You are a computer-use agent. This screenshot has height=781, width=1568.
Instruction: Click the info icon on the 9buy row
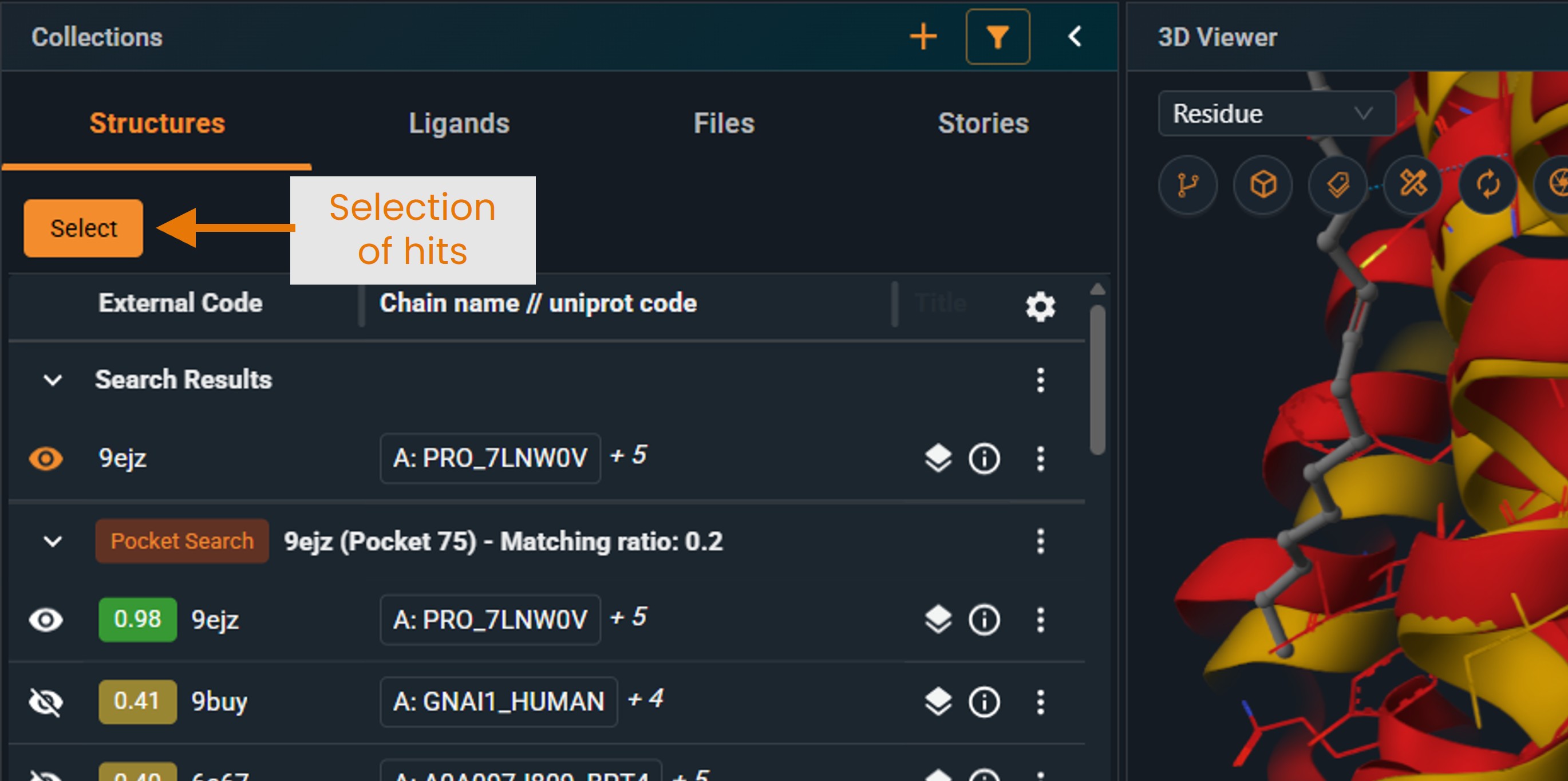point(984,701)
